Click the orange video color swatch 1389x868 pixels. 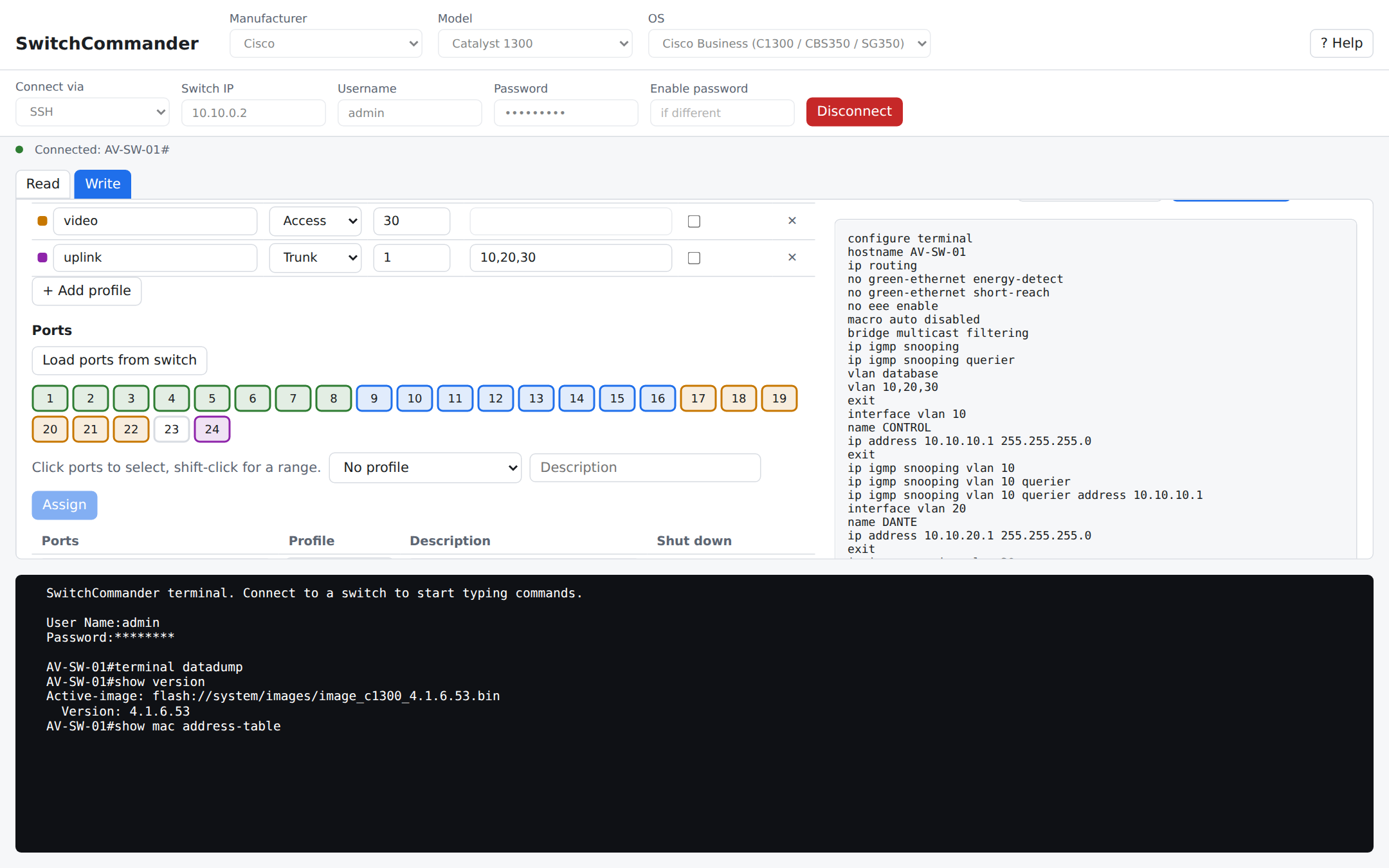click(x=42, y=221)
